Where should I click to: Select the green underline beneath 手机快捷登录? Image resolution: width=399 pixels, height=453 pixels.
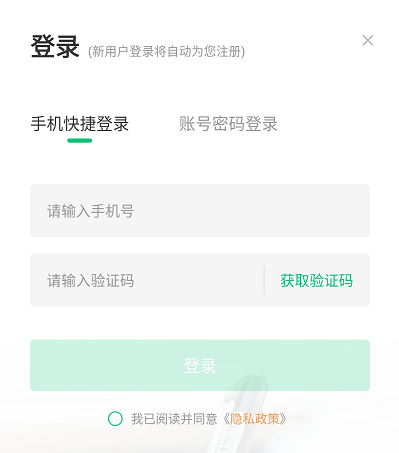80,141
